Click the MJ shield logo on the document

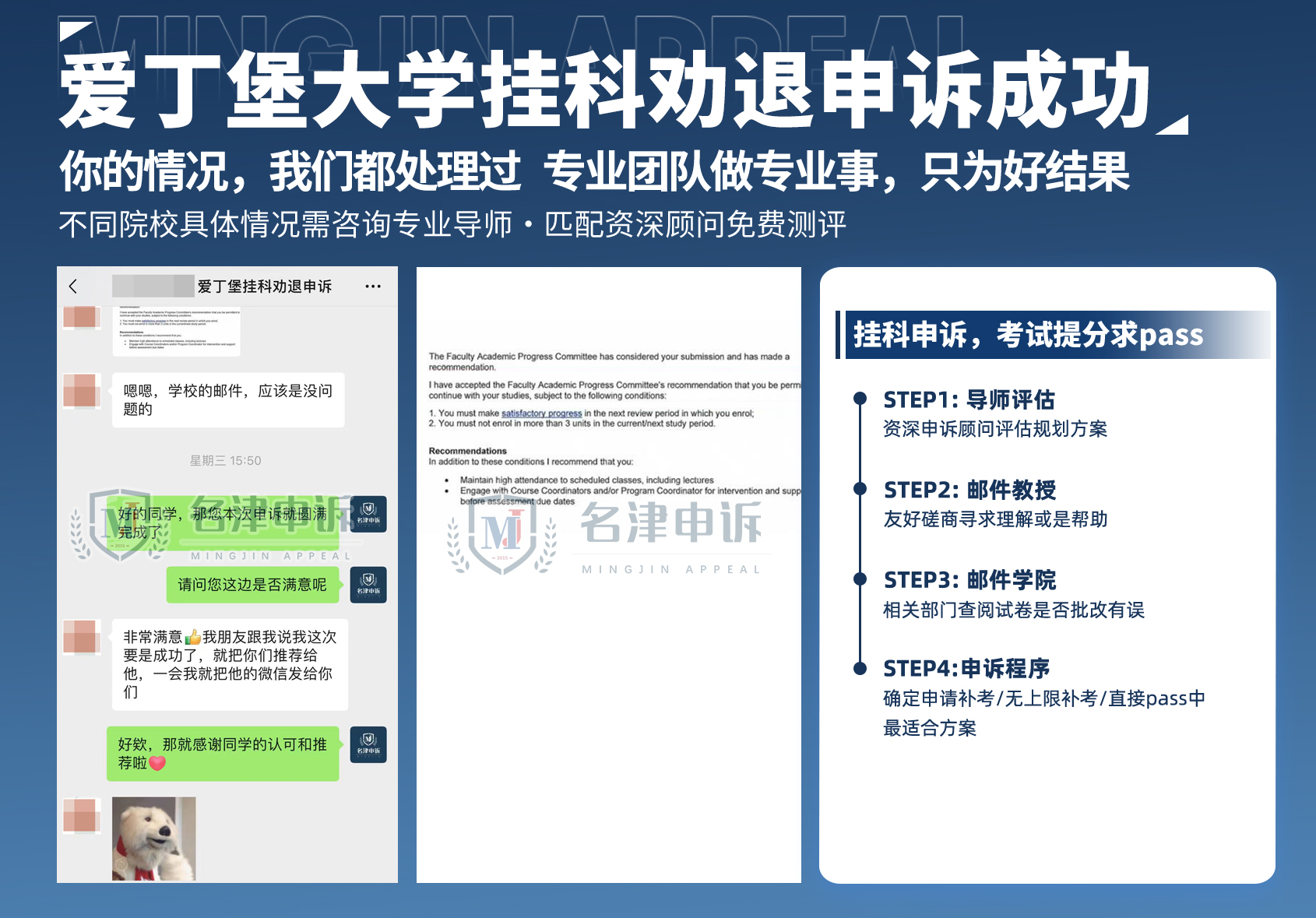pos(502,534)
